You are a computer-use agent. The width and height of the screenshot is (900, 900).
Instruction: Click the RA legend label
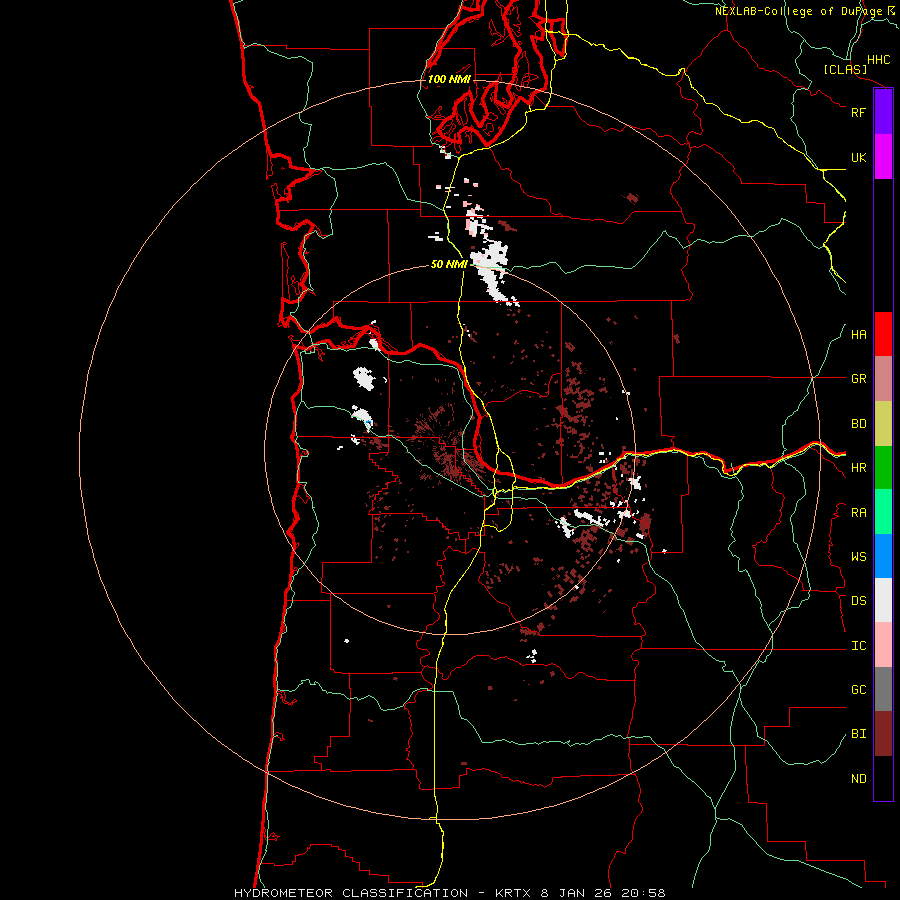click(x=858, y=513)
